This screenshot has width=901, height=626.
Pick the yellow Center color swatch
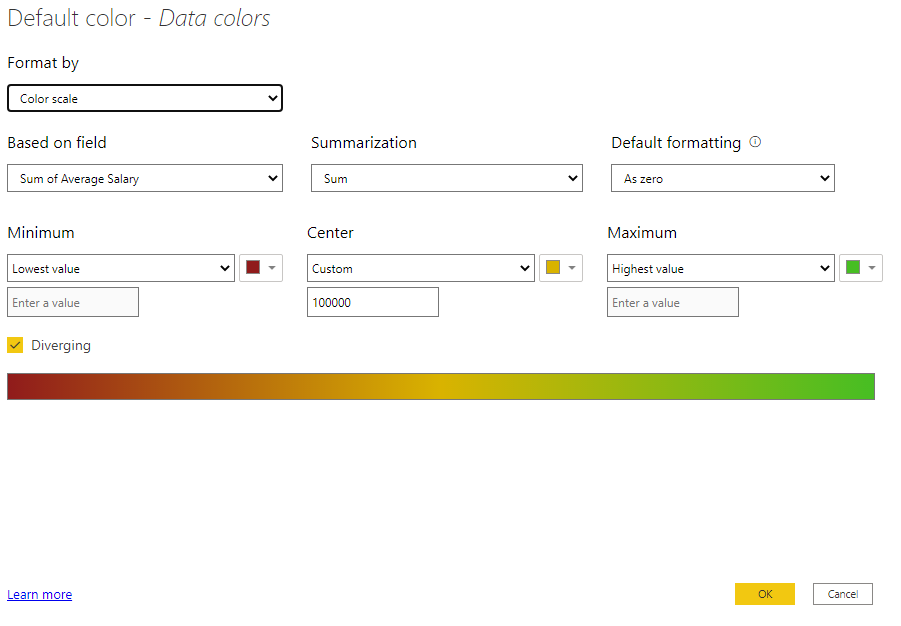coord(553,267)
